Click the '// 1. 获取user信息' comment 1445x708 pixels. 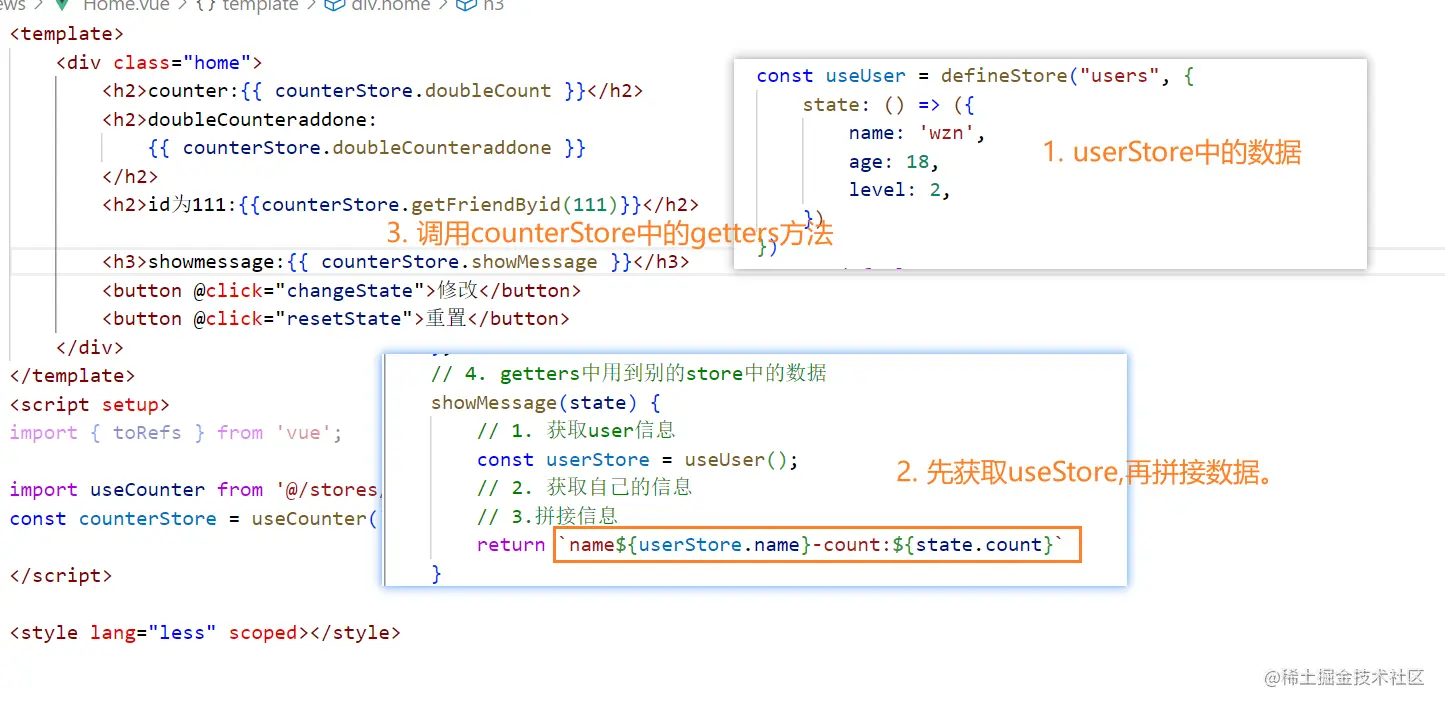(576, 431)
